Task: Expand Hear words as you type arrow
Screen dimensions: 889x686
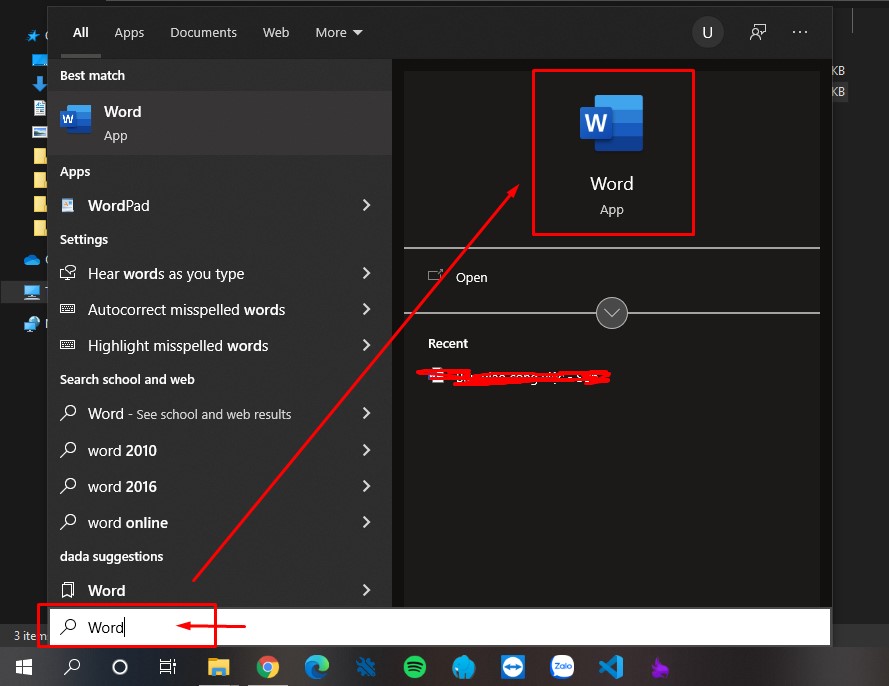Action: [366, 273]
